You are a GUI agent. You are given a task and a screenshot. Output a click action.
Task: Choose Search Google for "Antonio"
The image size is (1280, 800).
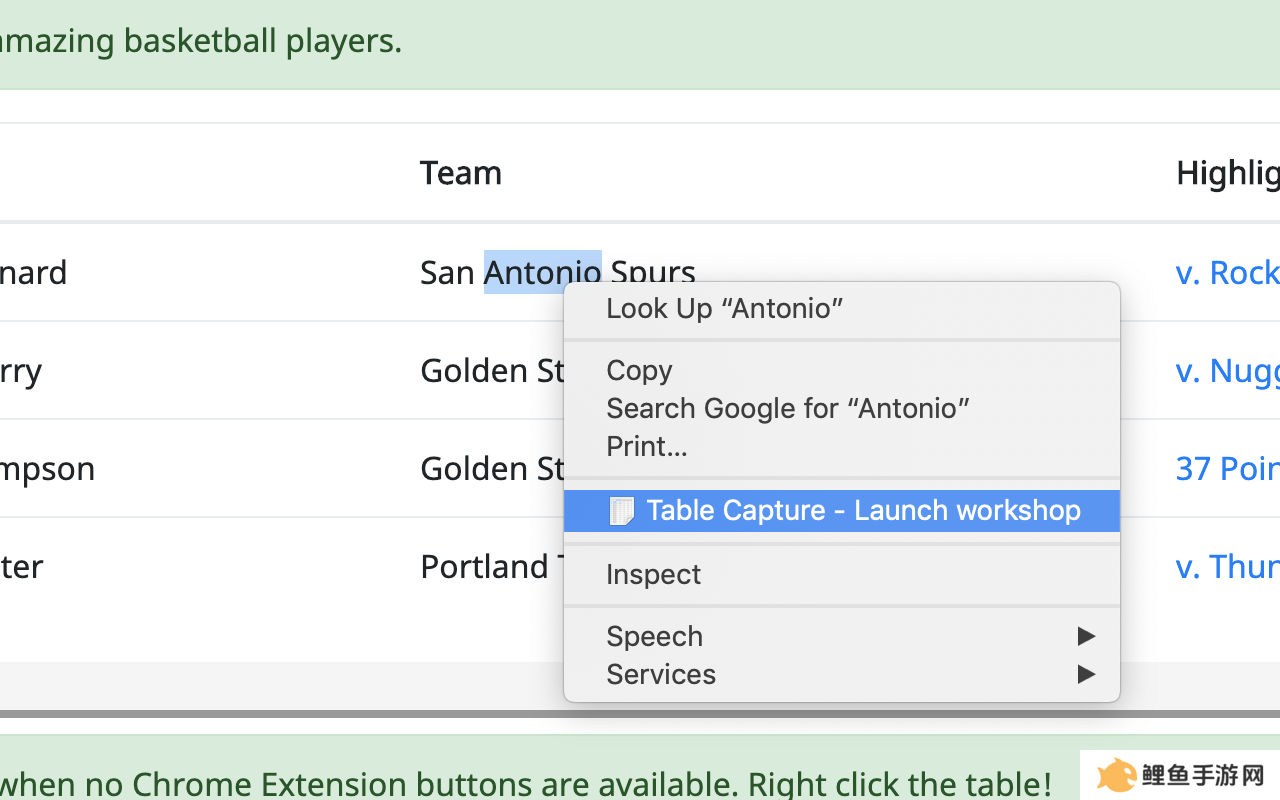(842, 408)
